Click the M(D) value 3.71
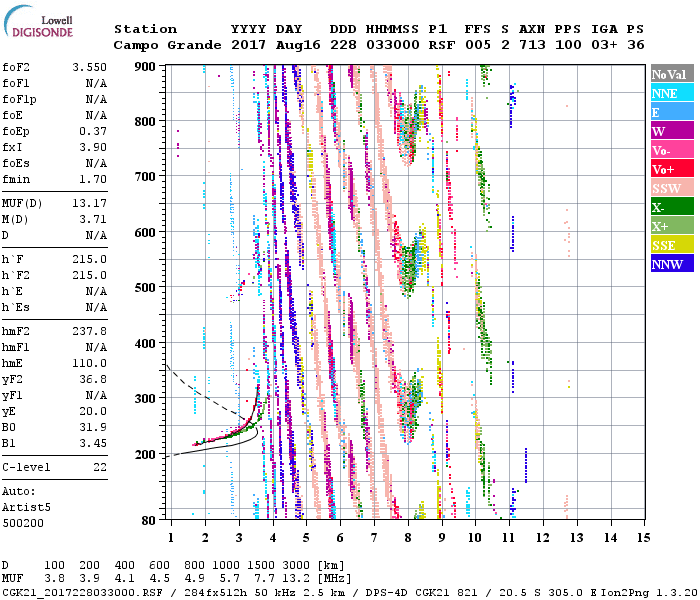Screen dimensions: 700x600 click(93, 219)
